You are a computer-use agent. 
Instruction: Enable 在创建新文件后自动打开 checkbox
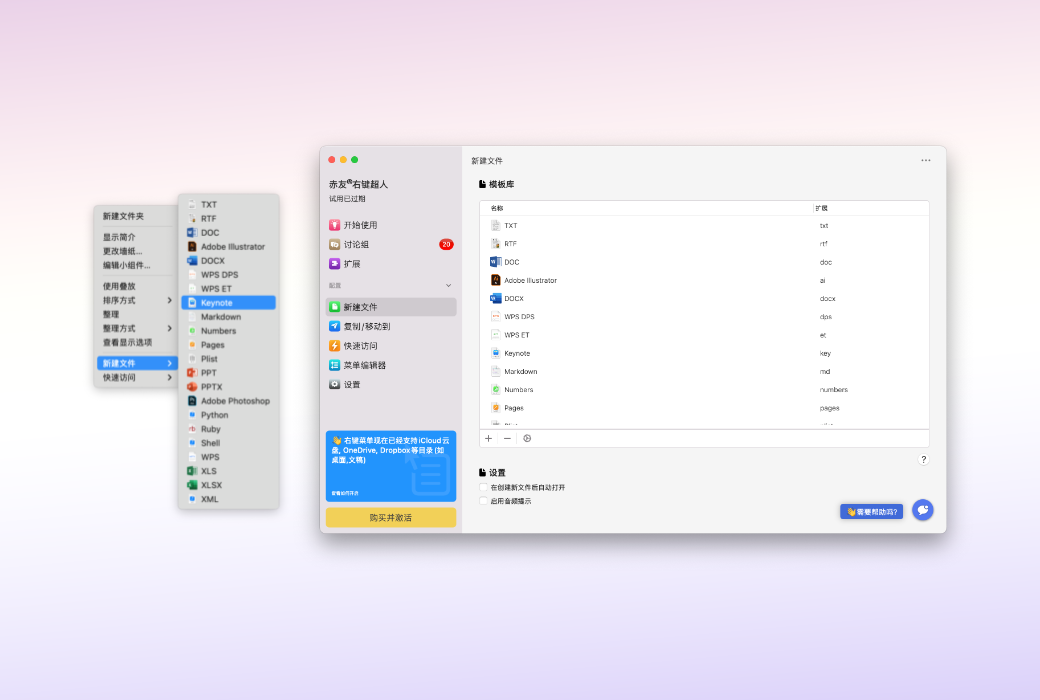484,487
